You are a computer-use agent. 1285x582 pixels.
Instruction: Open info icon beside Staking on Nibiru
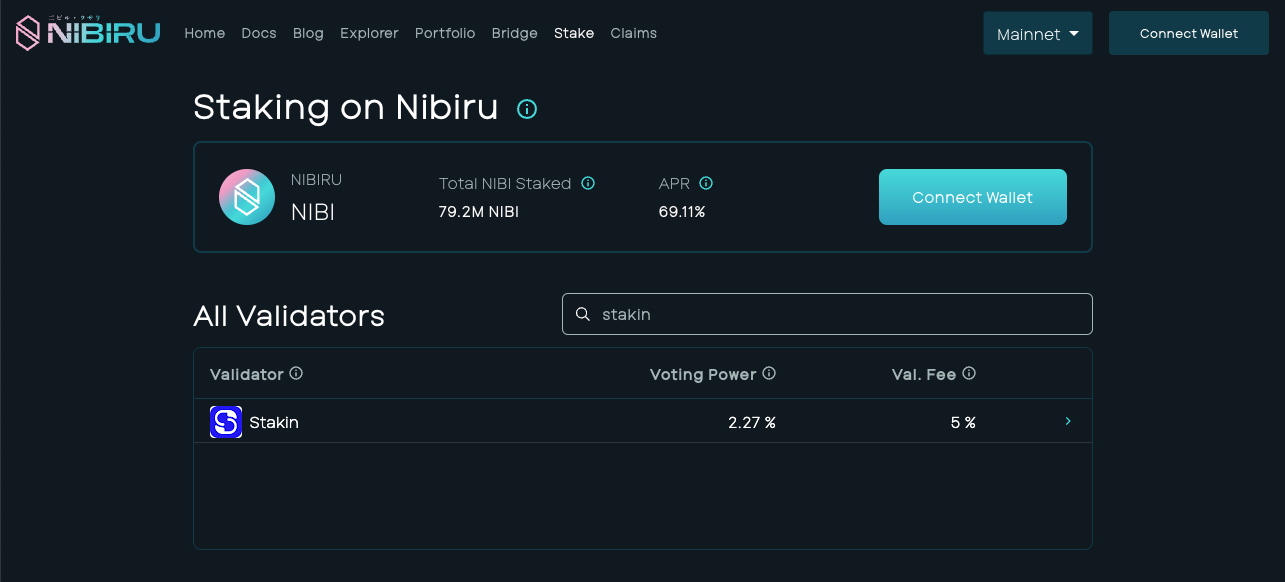click(x=527, y=109)
